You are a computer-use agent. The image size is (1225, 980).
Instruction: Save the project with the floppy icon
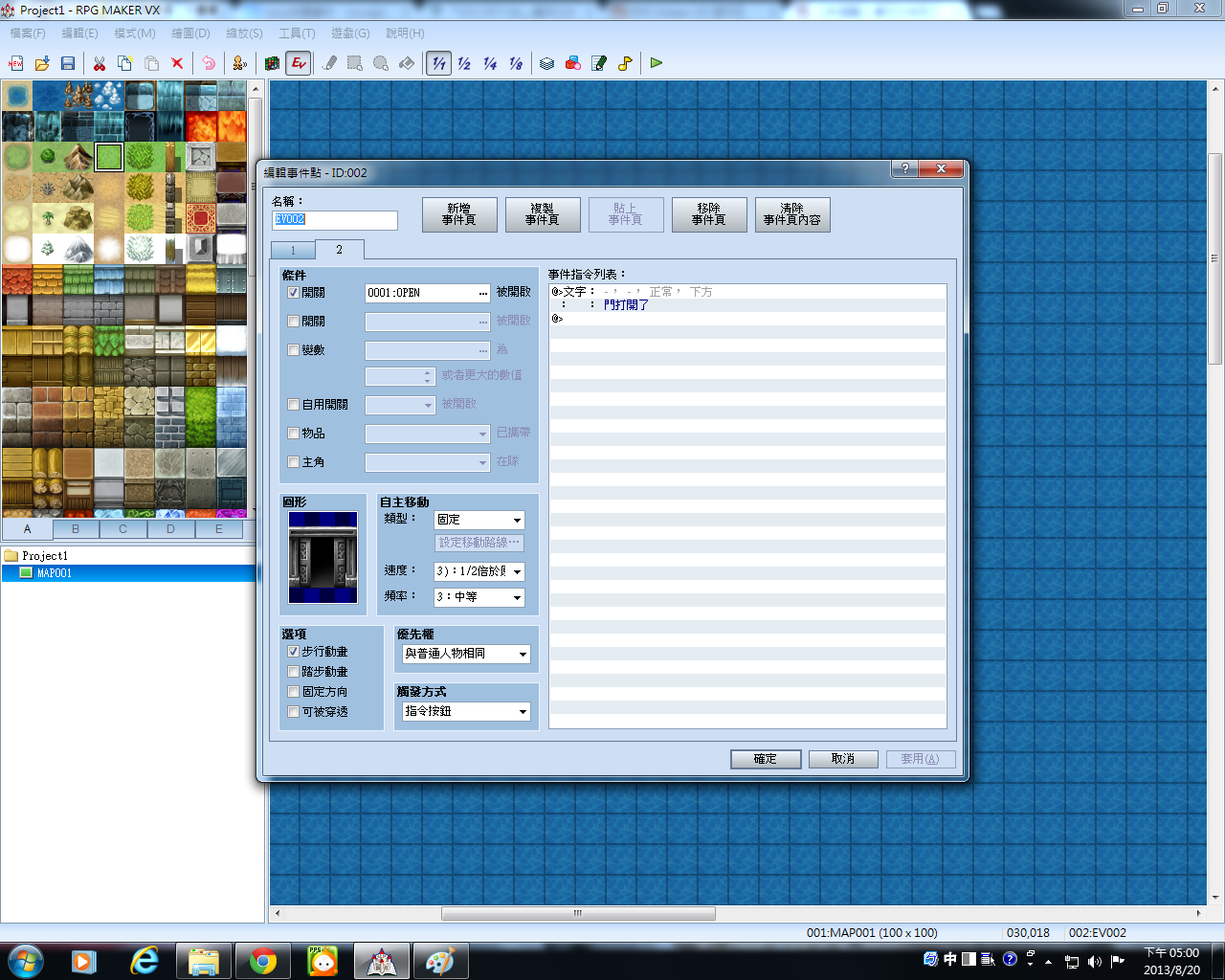(68, 63)
